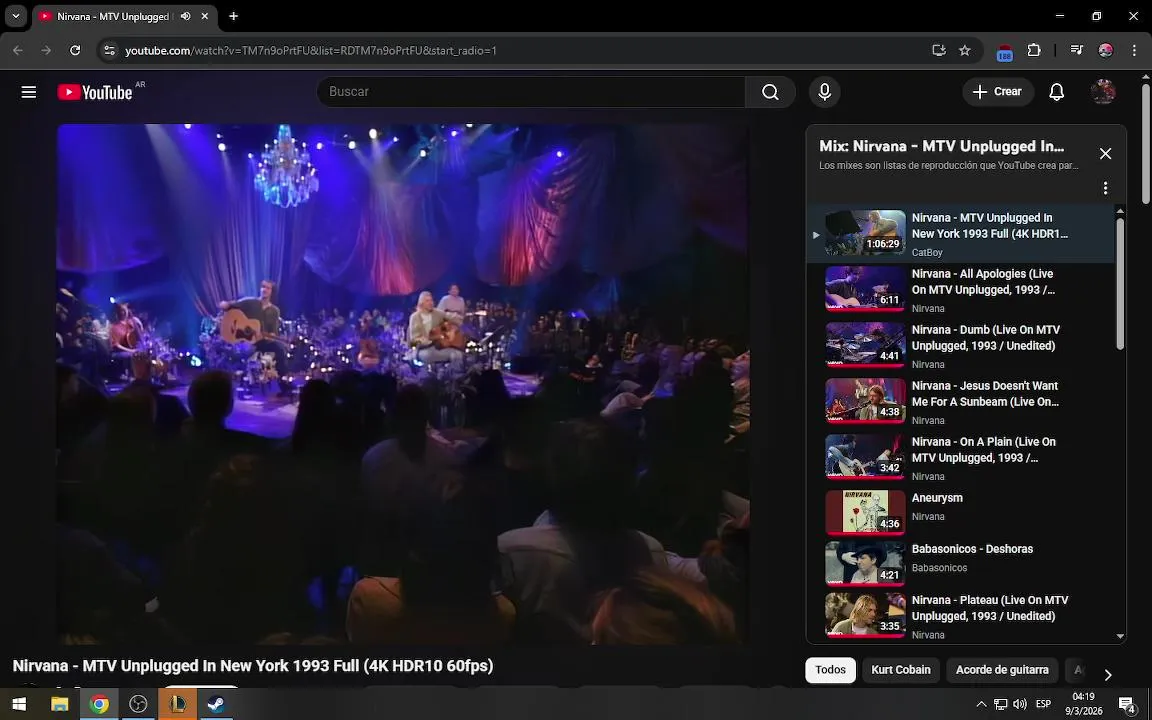Focus the Buscar search field
This screenshot has height=720, width=1152.
coord(531,92)
